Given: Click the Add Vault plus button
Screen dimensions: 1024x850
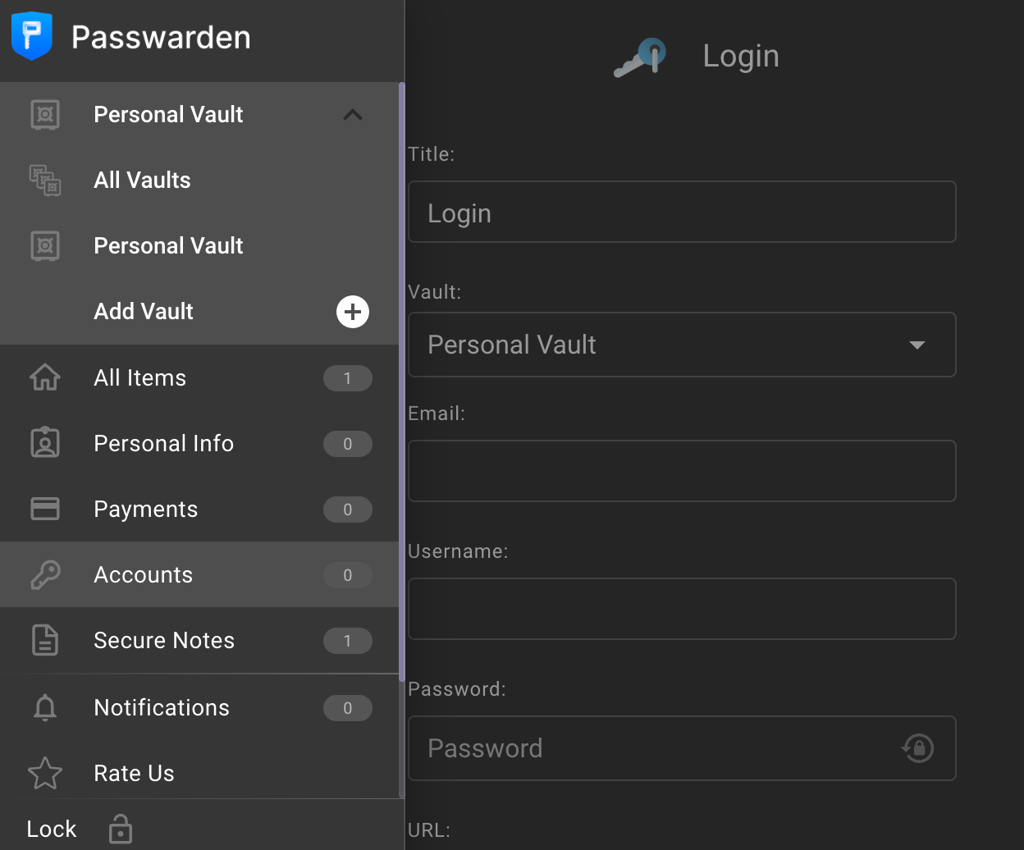Looking at the screenshot, I should point(353,311).
